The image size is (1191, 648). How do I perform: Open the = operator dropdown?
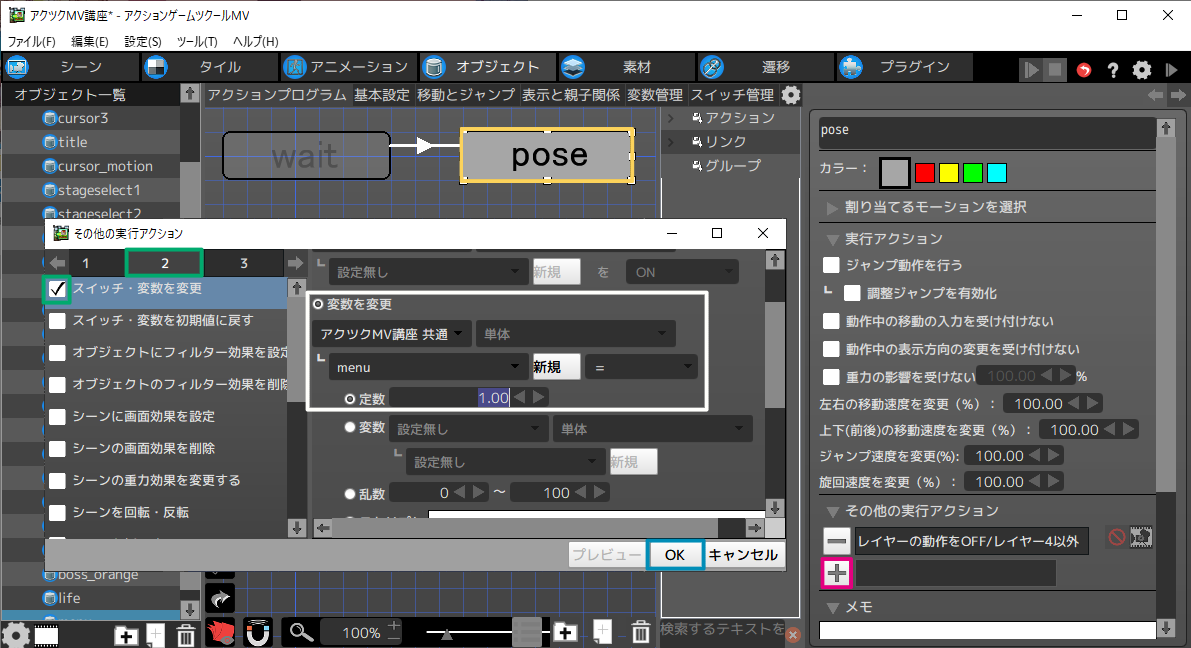(641, 367)
